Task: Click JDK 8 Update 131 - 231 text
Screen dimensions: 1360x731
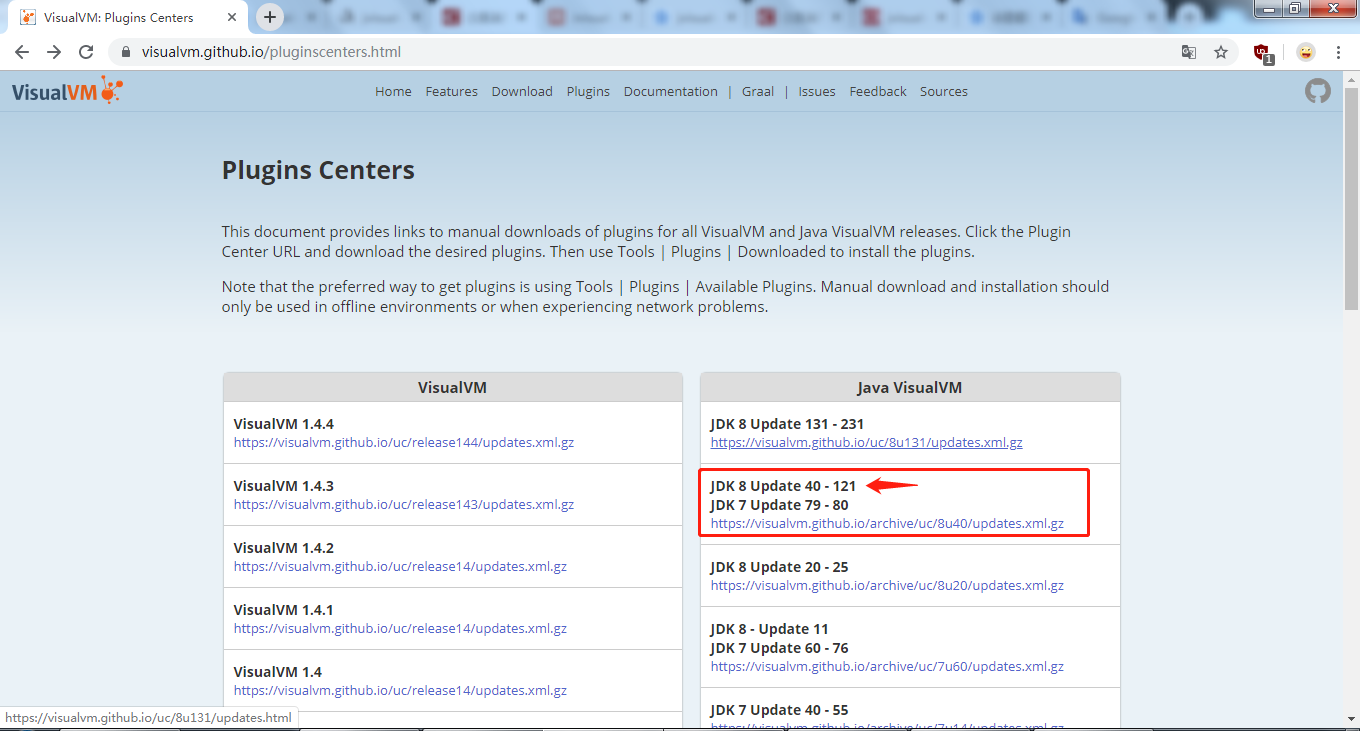Action: point(787,424)
